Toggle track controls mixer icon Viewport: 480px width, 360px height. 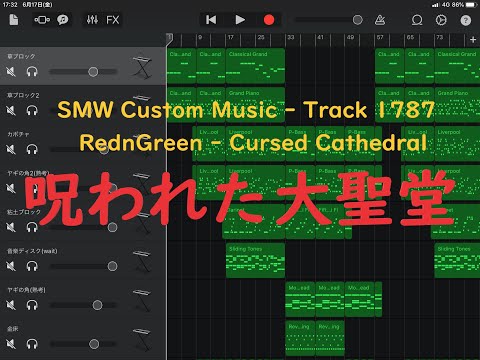pos(92,20)
